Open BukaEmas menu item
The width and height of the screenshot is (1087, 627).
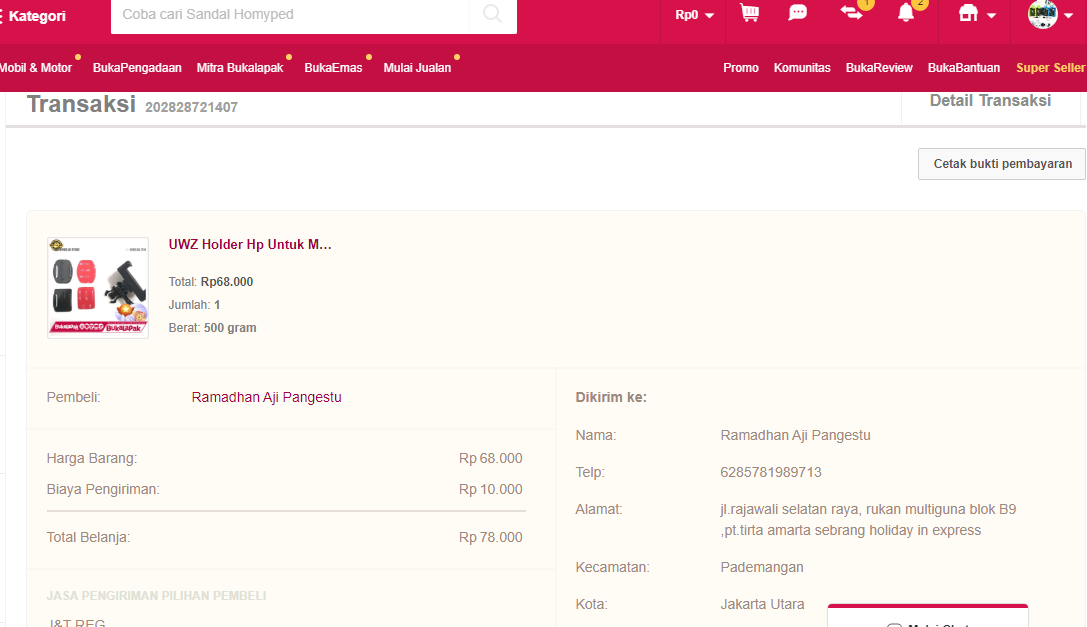point(333,68)
